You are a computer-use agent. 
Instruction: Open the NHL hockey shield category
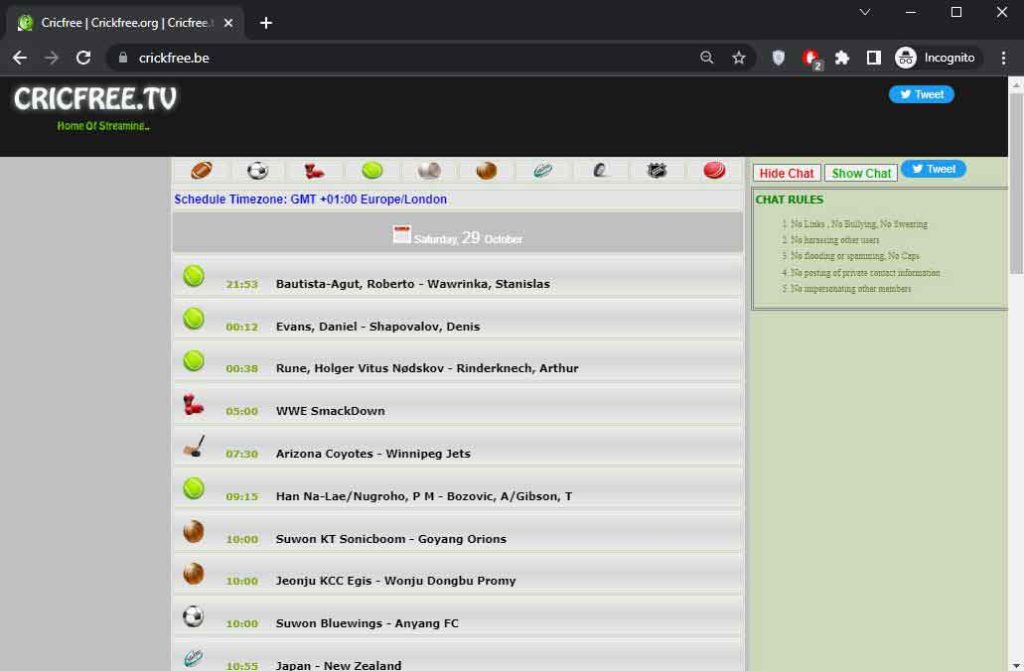point(657,171)
